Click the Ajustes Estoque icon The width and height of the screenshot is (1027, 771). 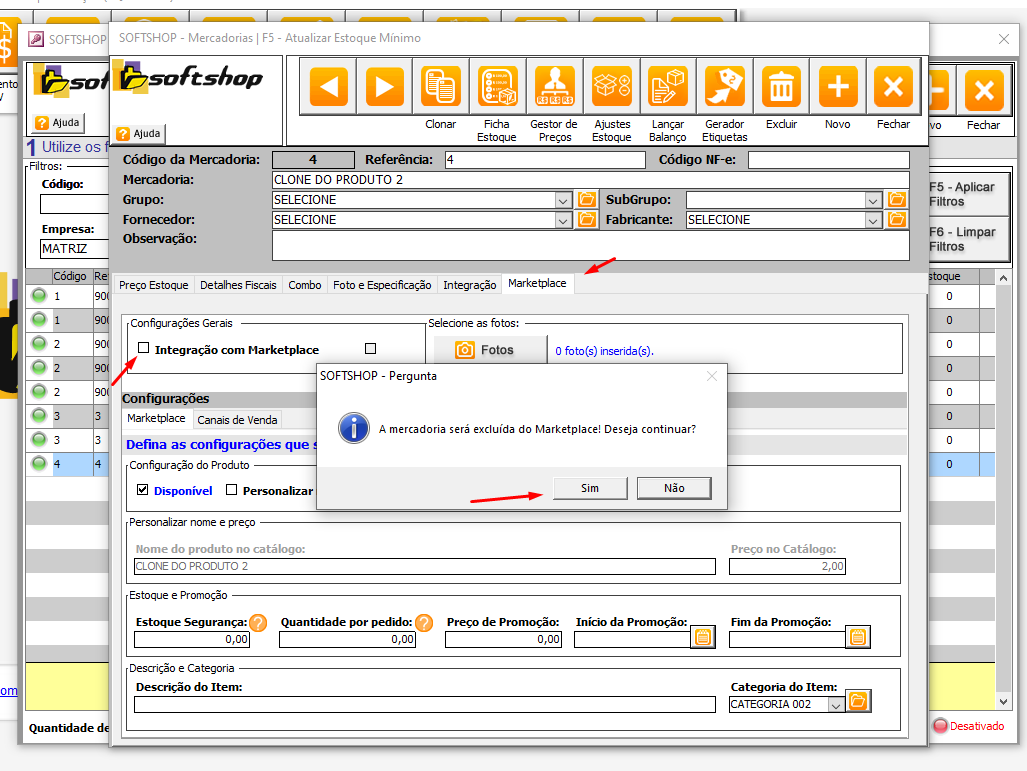tap(611, 88)
